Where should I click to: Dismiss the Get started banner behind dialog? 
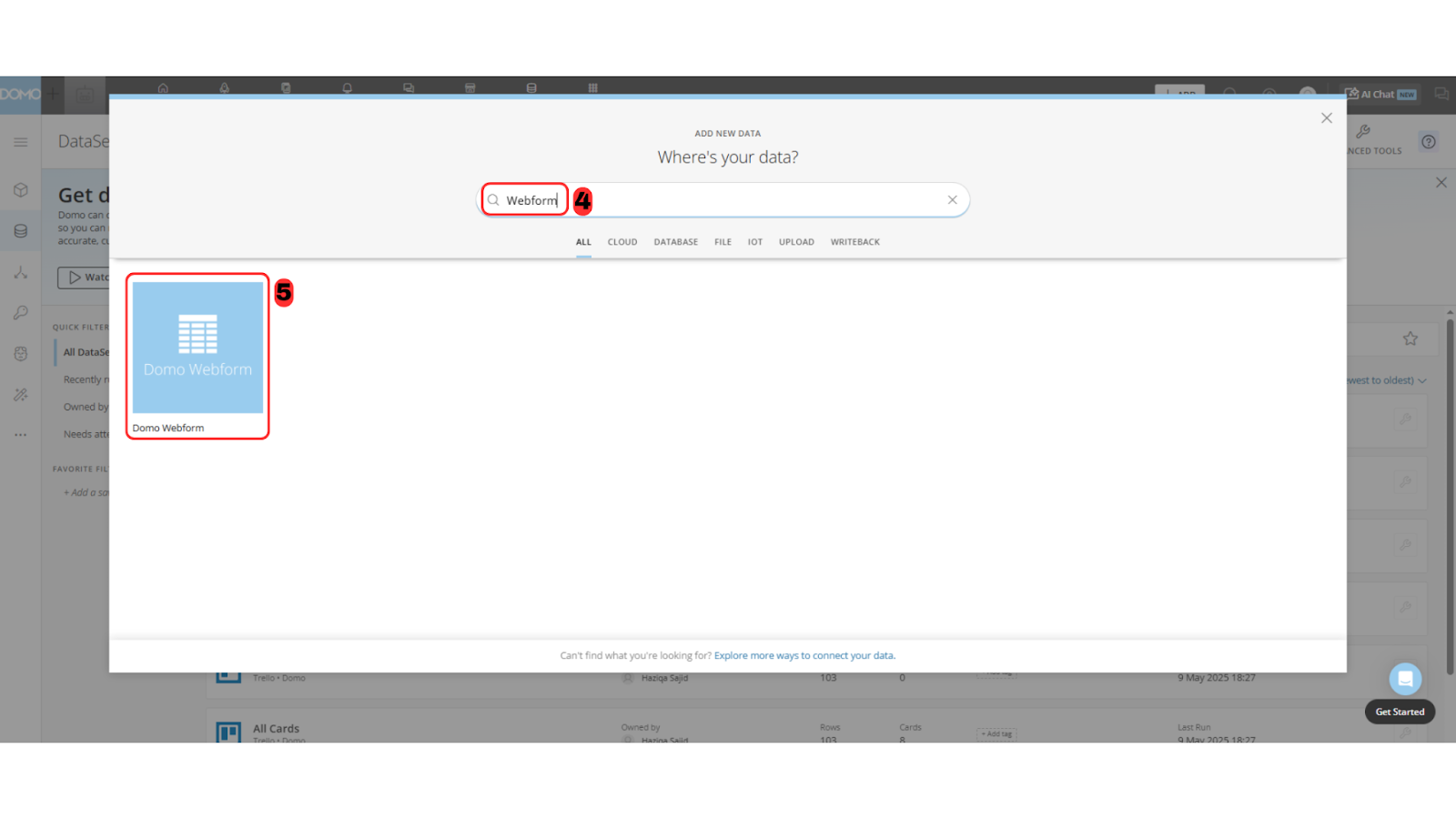pyautogui.click(x=1441, y=183)
